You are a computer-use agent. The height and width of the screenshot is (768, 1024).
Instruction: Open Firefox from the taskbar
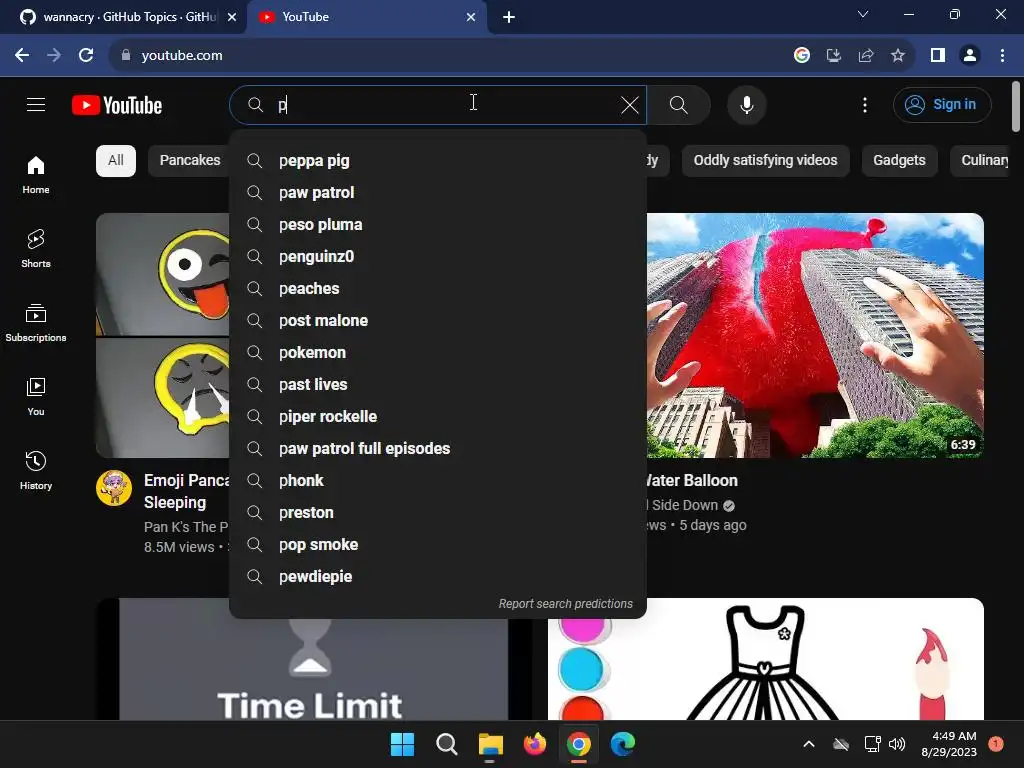pyautogui.click(x=535, y=744)
